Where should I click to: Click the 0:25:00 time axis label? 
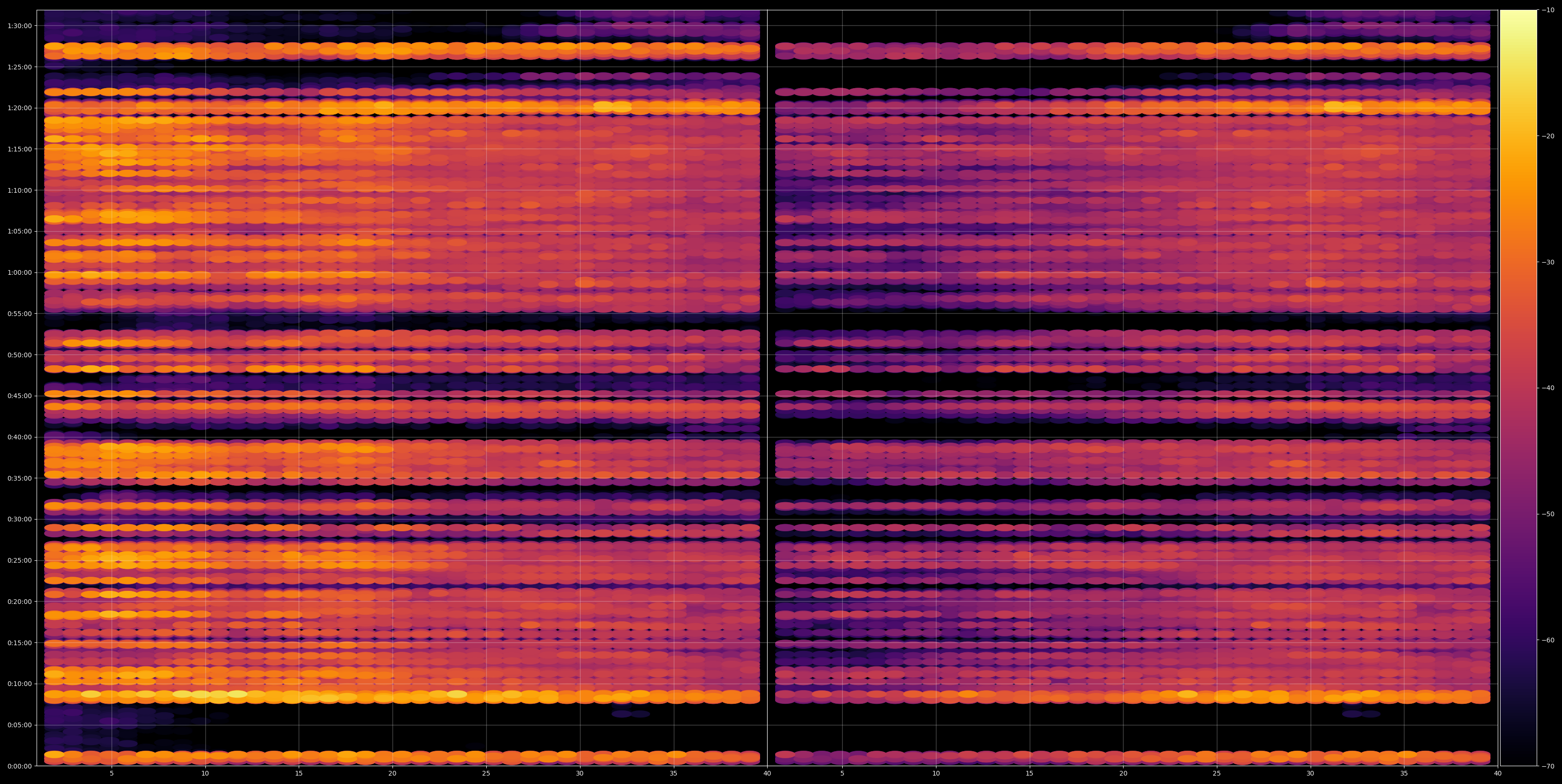pyautogui.click(x=20, y=560)
